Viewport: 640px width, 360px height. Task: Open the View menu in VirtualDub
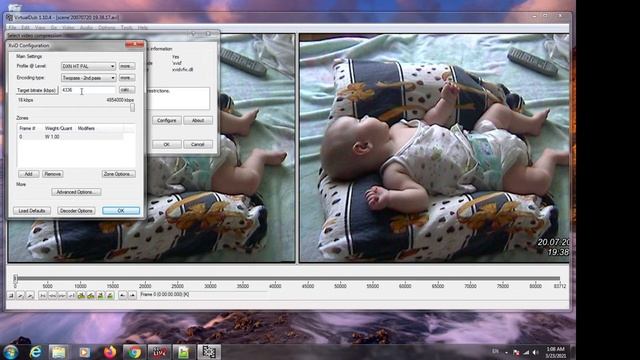(x=40, y=28)
